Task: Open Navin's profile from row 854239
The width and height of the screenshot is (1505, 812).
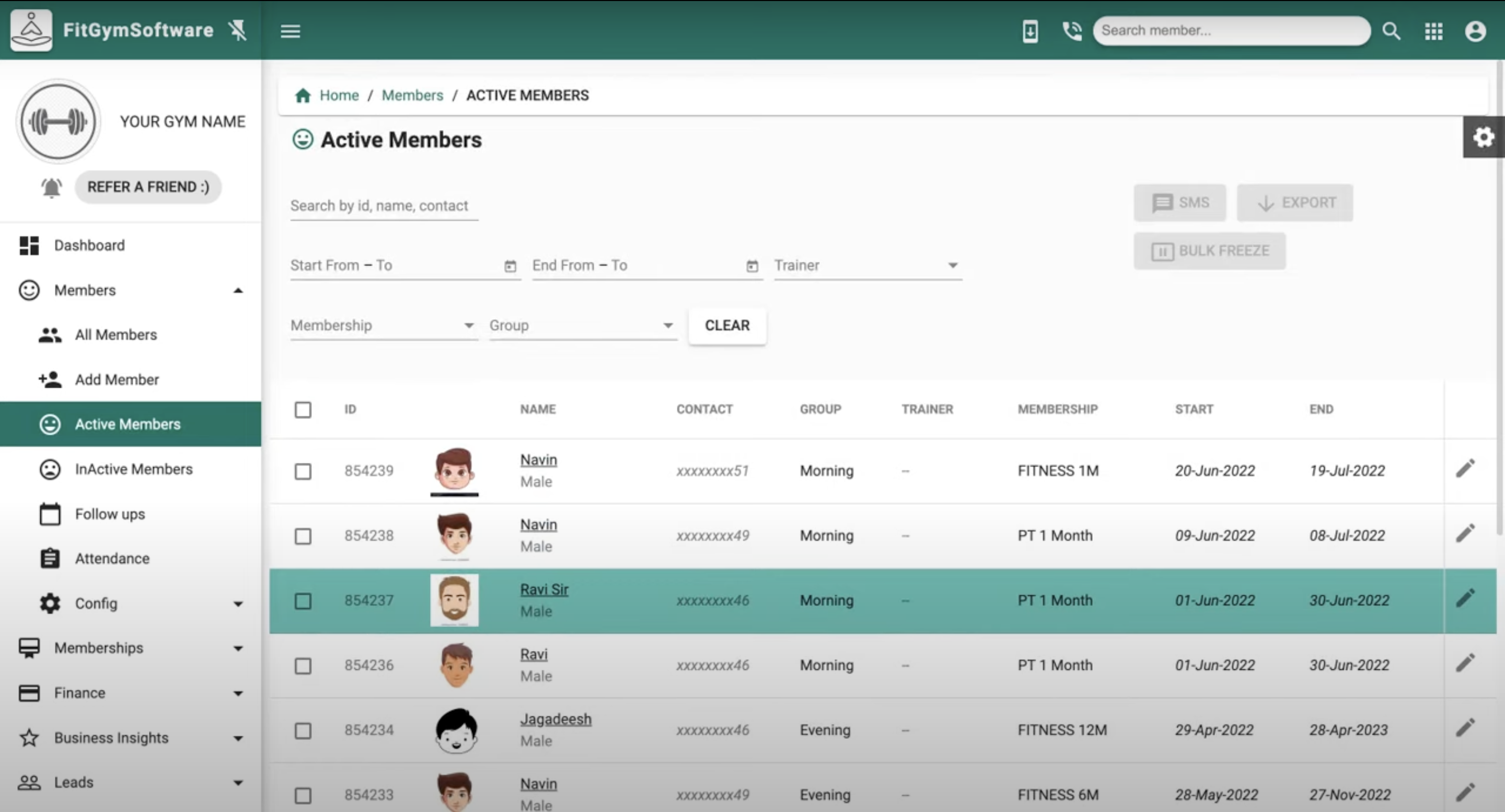Action: point(538,460)
